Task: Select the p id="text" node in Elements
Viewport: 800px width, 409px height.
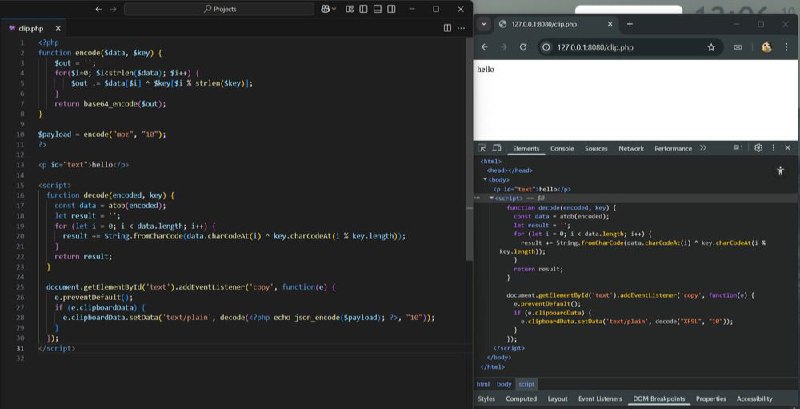Action: click(532, 189)
